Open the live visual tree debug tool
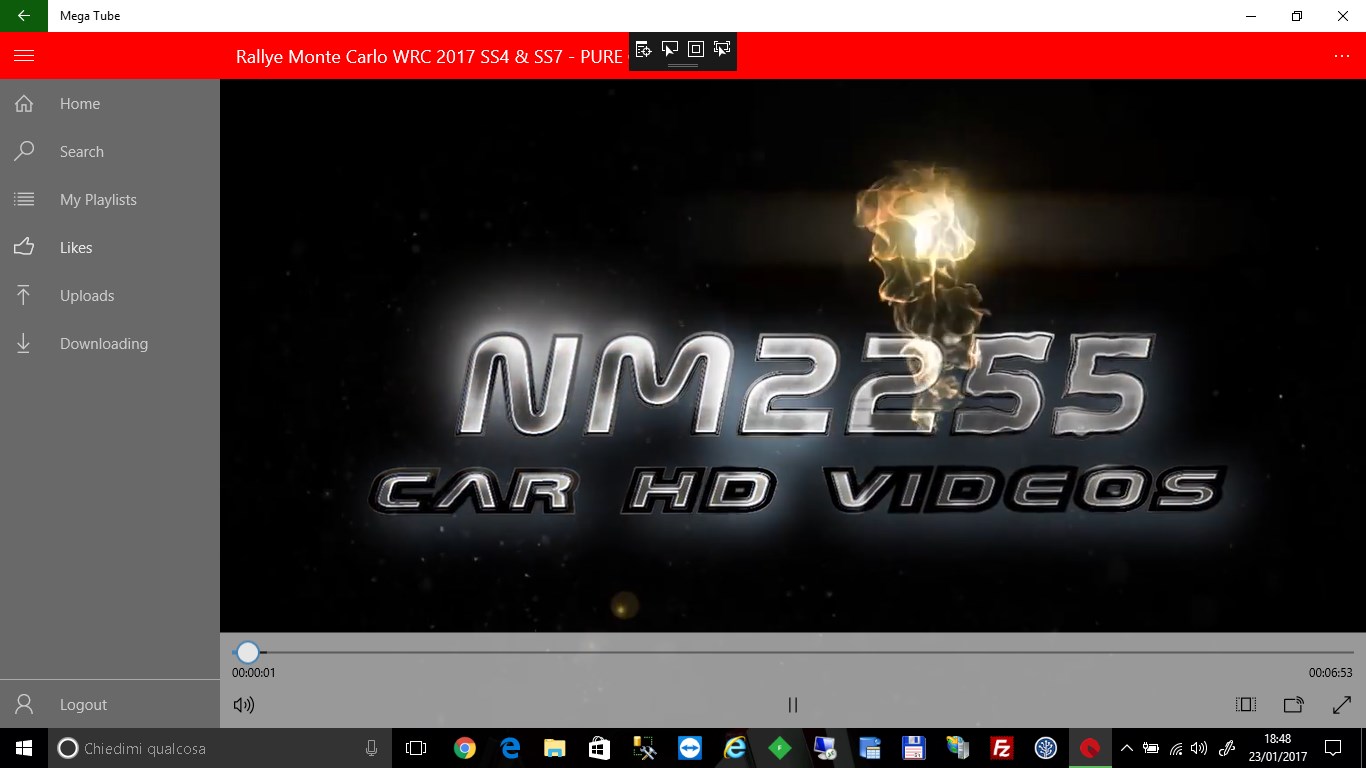Viewport: 1366px width, 768px height. (644, 49)
